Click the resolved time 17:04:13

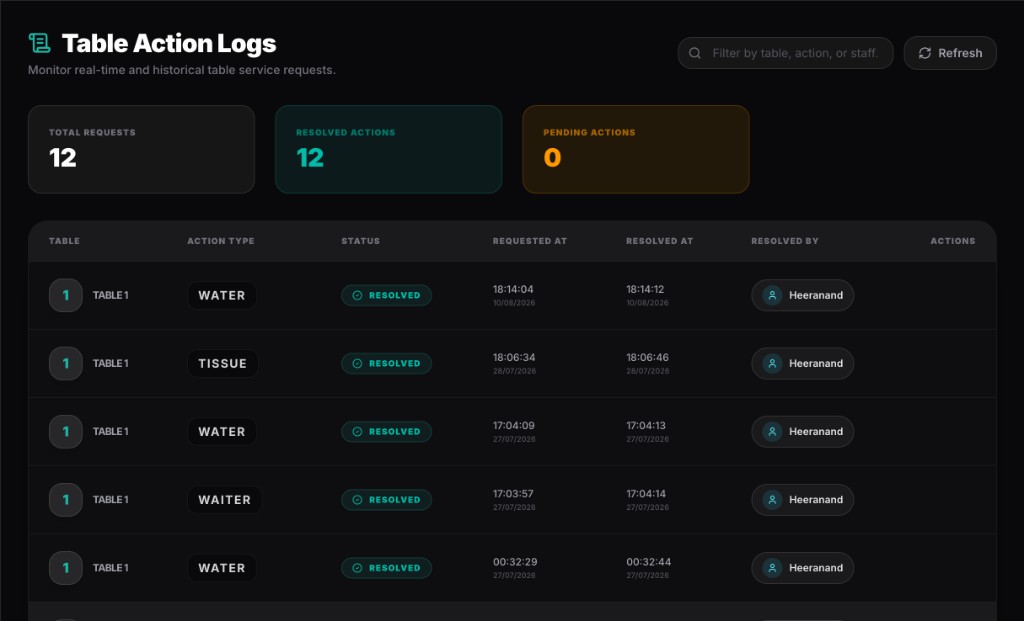click(x=646, y=426)
